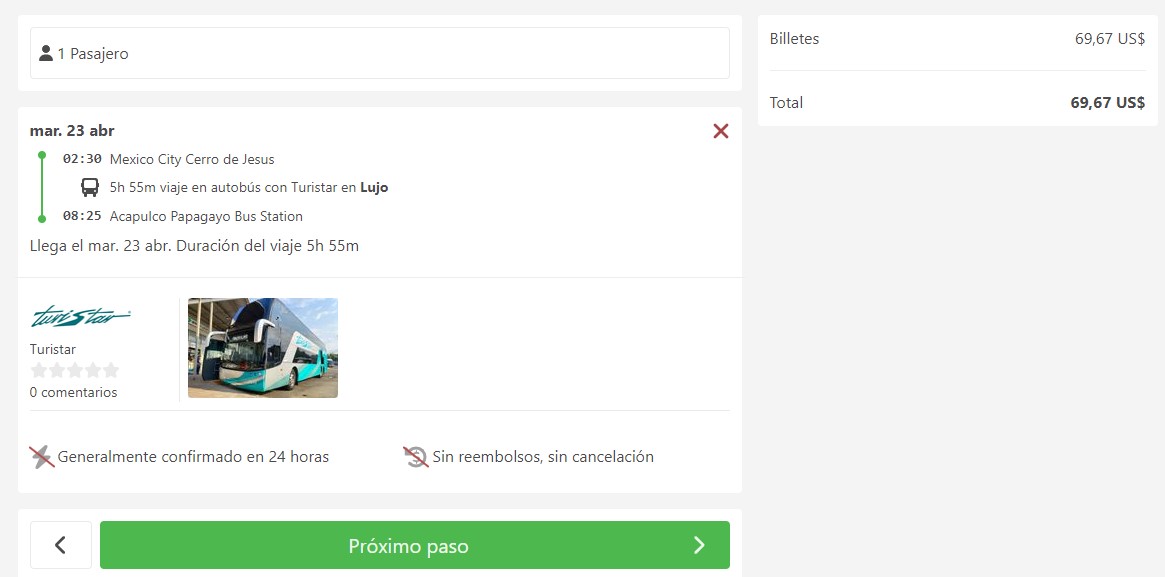
Task: Open the 1 Pasajero selector field
Action: coord(380,53)
